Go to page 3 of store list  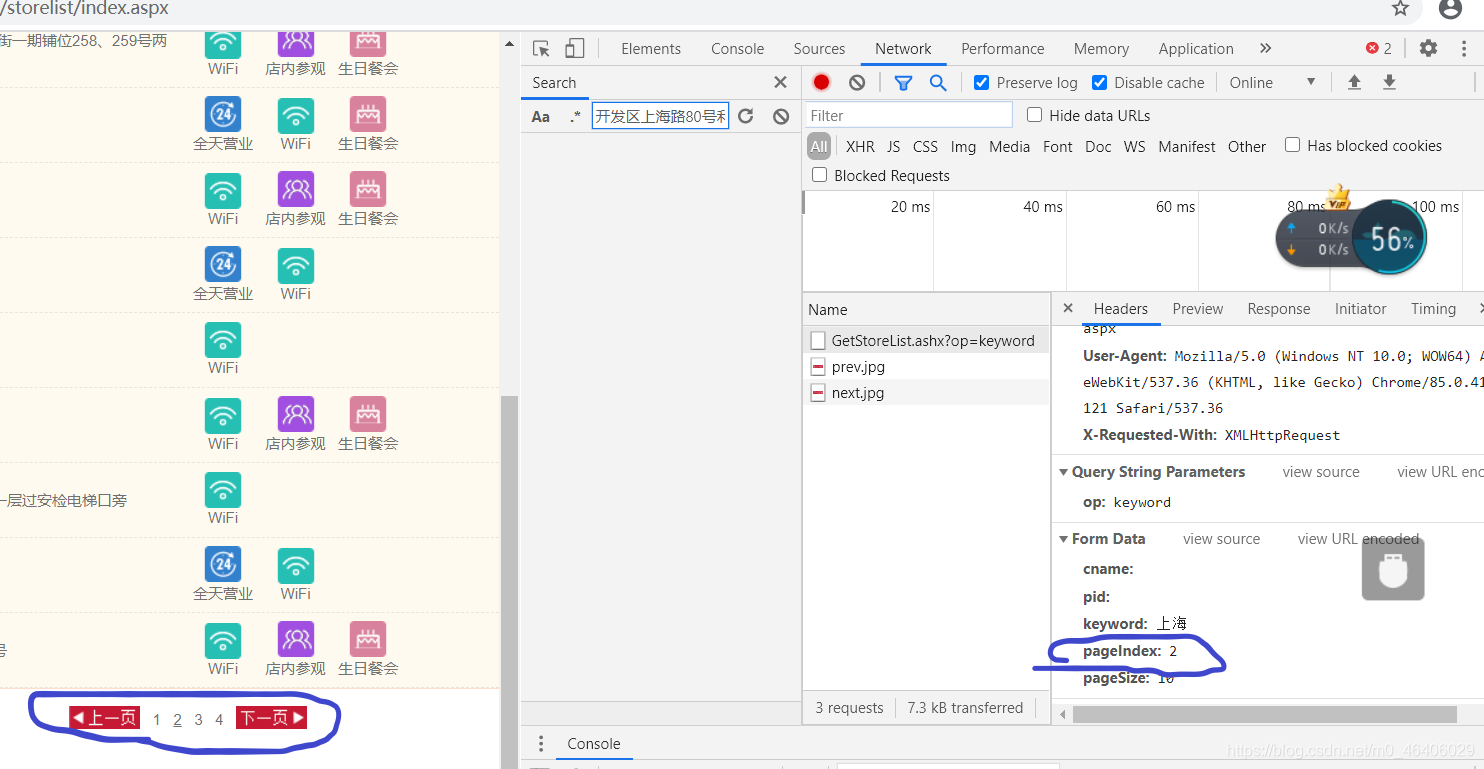[x=198, y=719]
